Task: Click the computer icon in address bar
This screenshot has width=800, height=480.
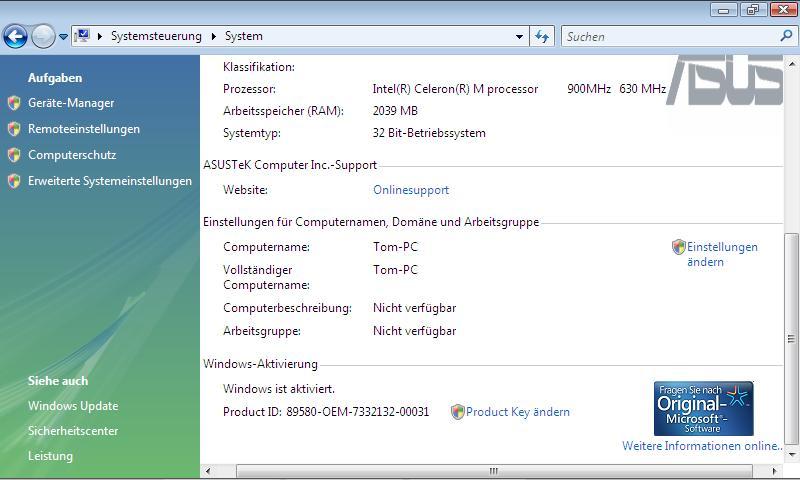Action: 82,36
